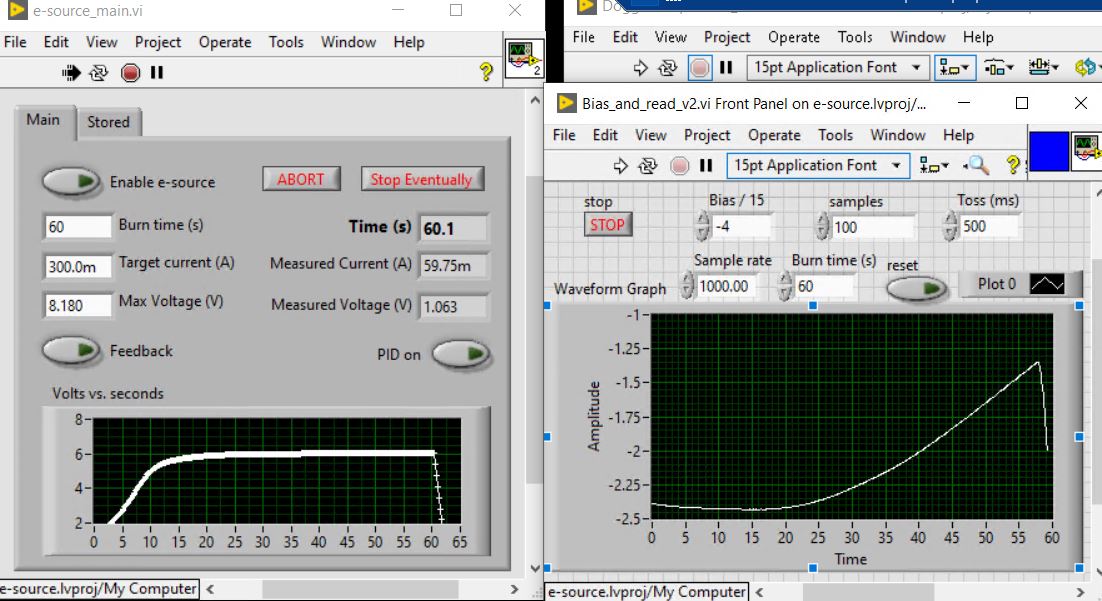
Task: Pause execution in the e-source_main toolbar
Action: pyautogui.click(x=157, y=72)
